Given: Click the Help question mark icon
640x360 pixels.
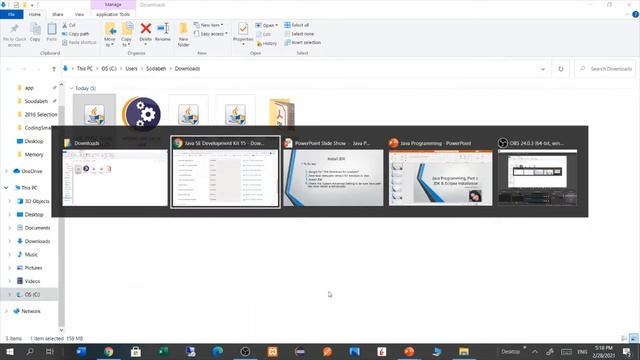Looking at the screenshot, I should pos(636,14).
